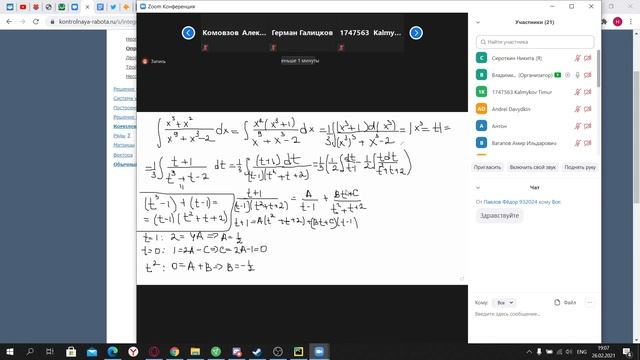Select participant Антон avatar

click(x=482, y=126)
